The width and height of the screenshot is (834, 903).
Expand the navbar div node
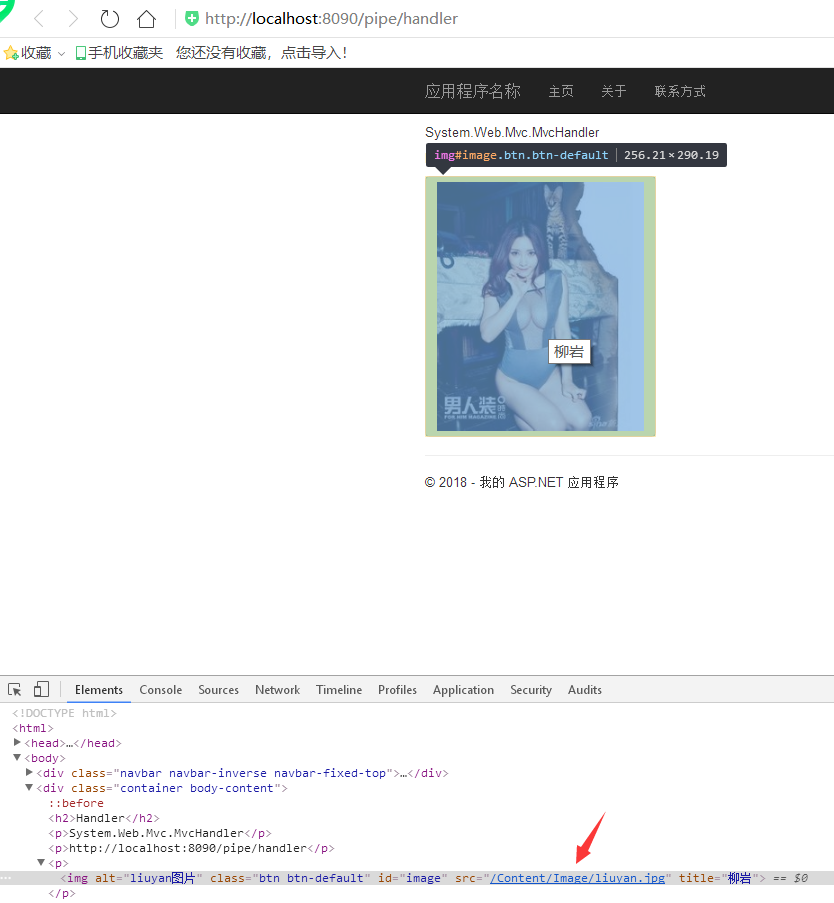[29, 772]
